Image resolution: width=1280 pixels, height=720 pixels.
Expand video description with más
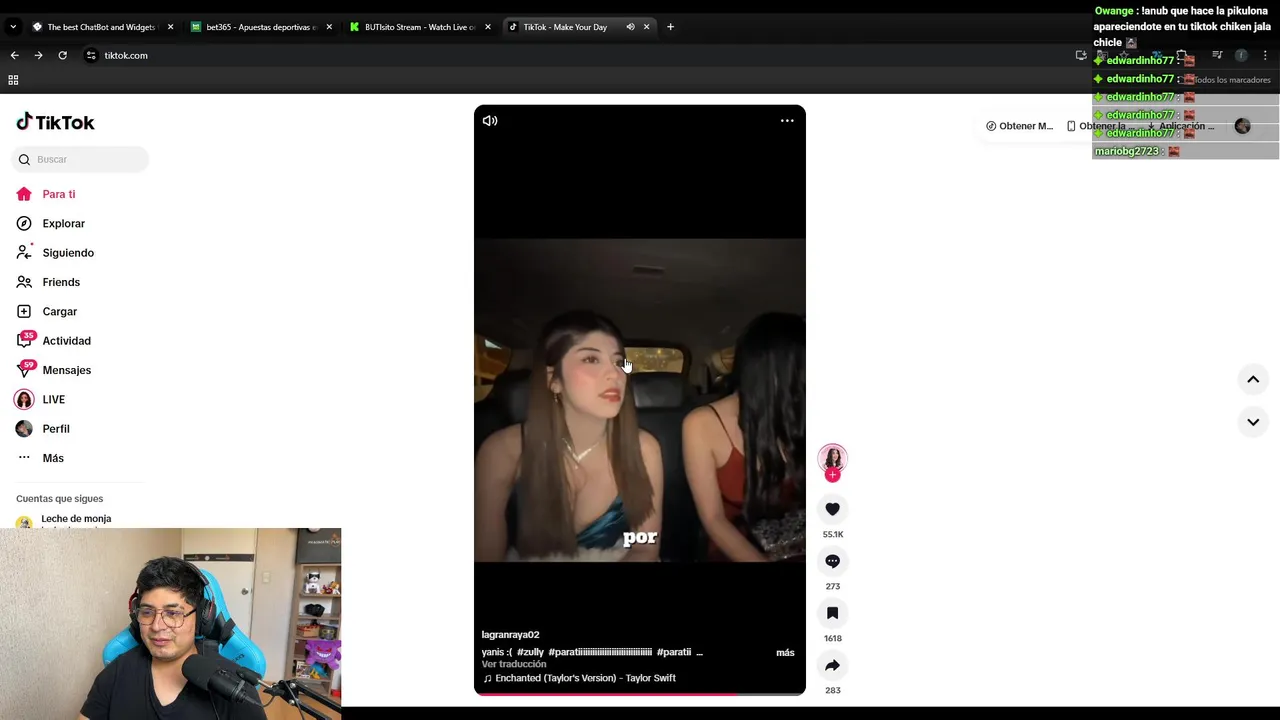coord(785,653)
